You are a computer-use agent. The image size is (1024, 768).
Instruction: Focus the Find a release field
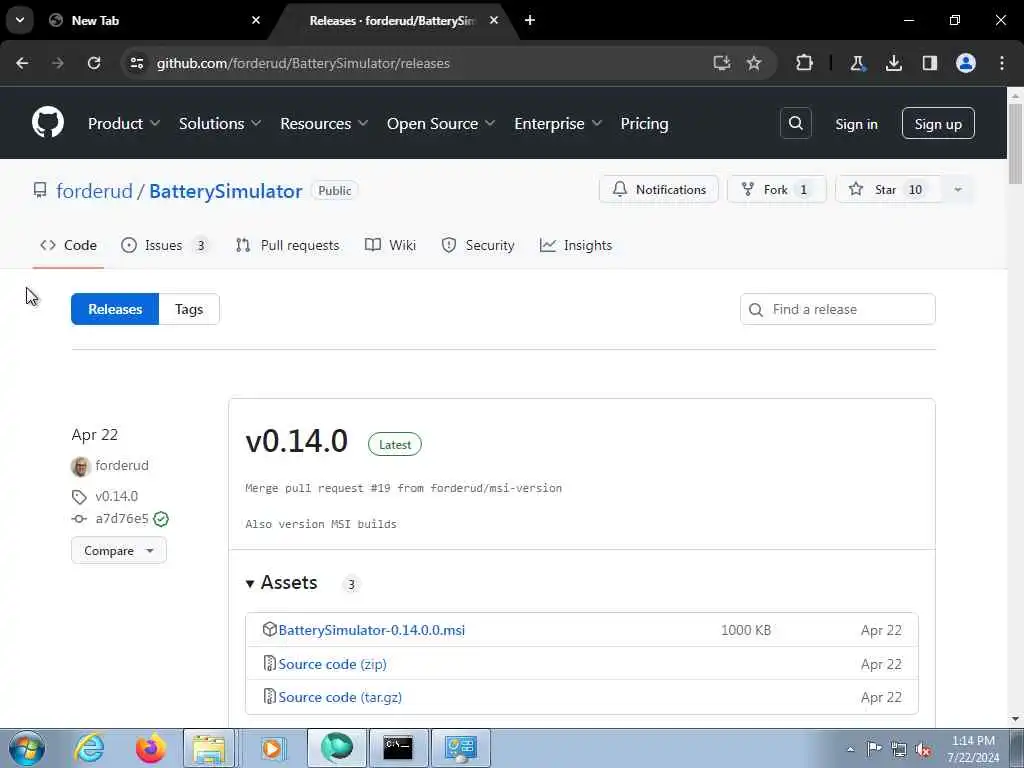[838, 309]
